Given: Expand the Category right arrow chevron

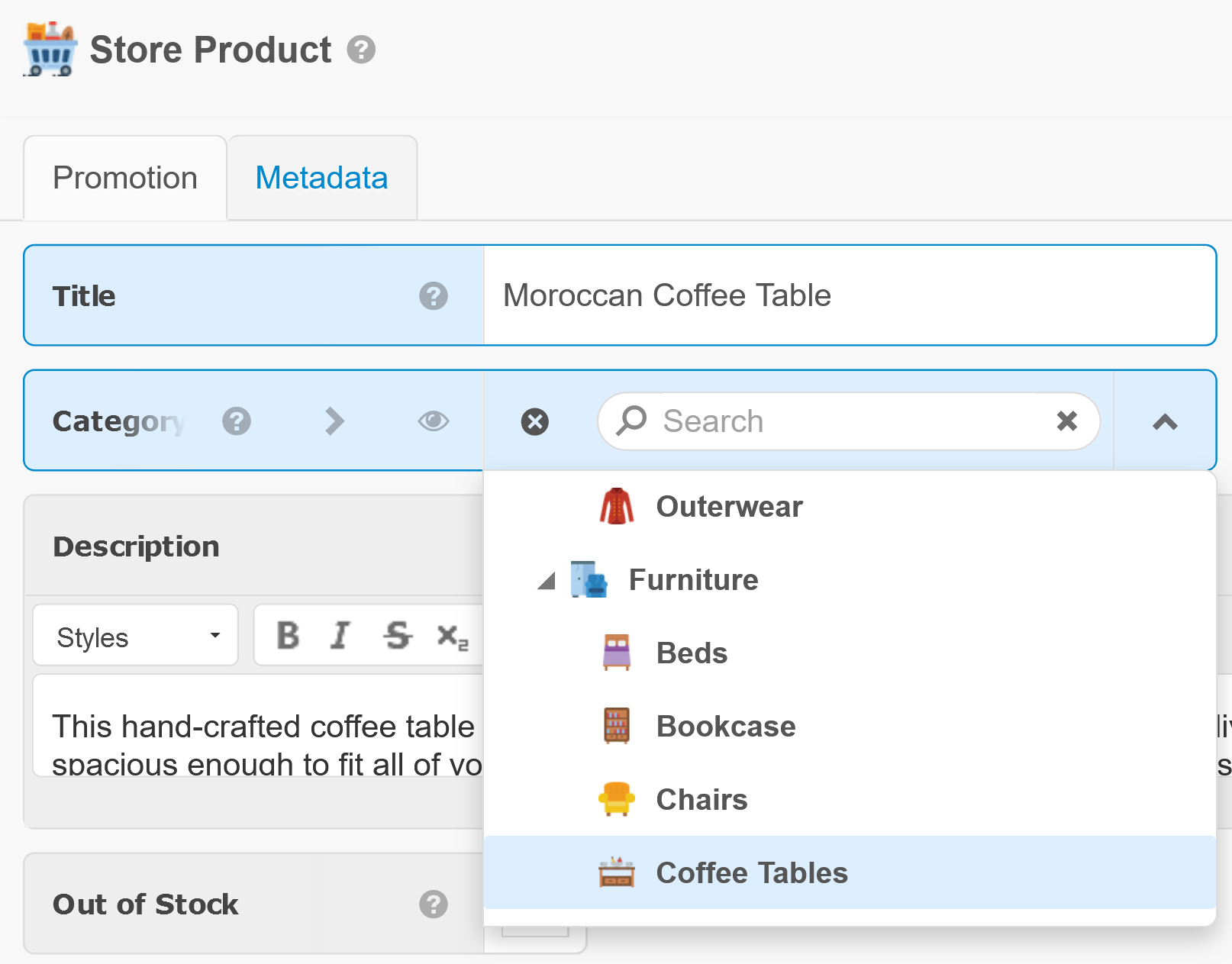Looking at the screenshot, I should point(334,421).
